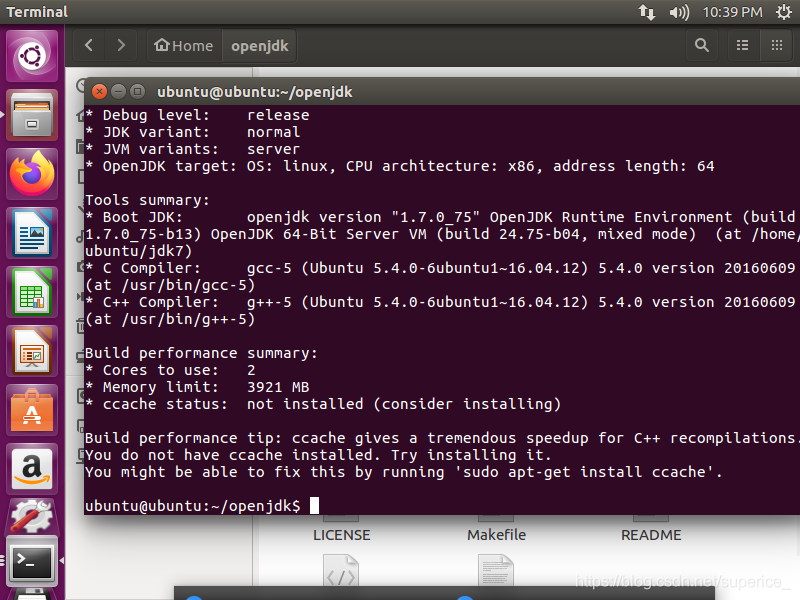Click the 'Boot JDK' line

(440, 234)
